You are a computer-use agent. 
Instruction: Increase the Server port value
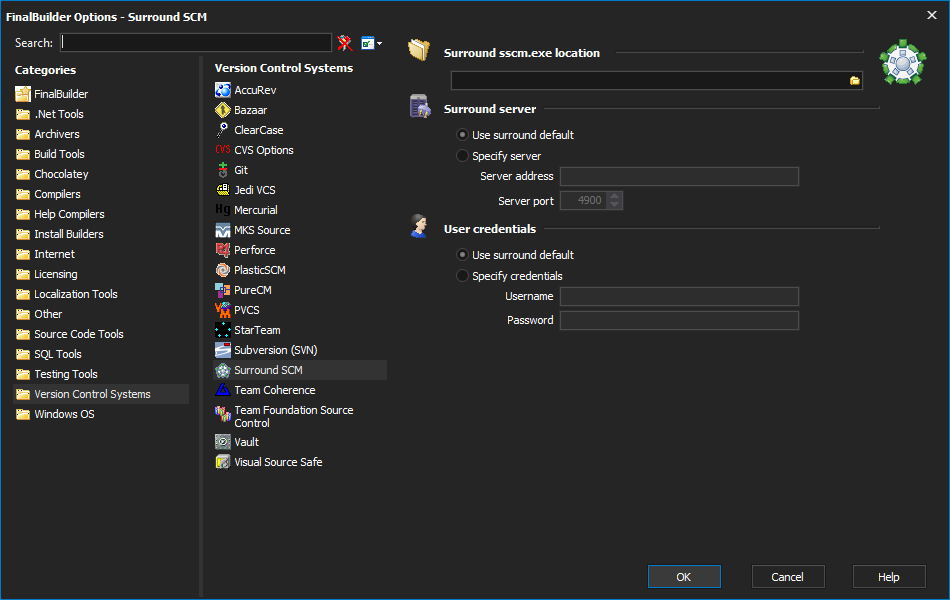(x=614, y=196)
